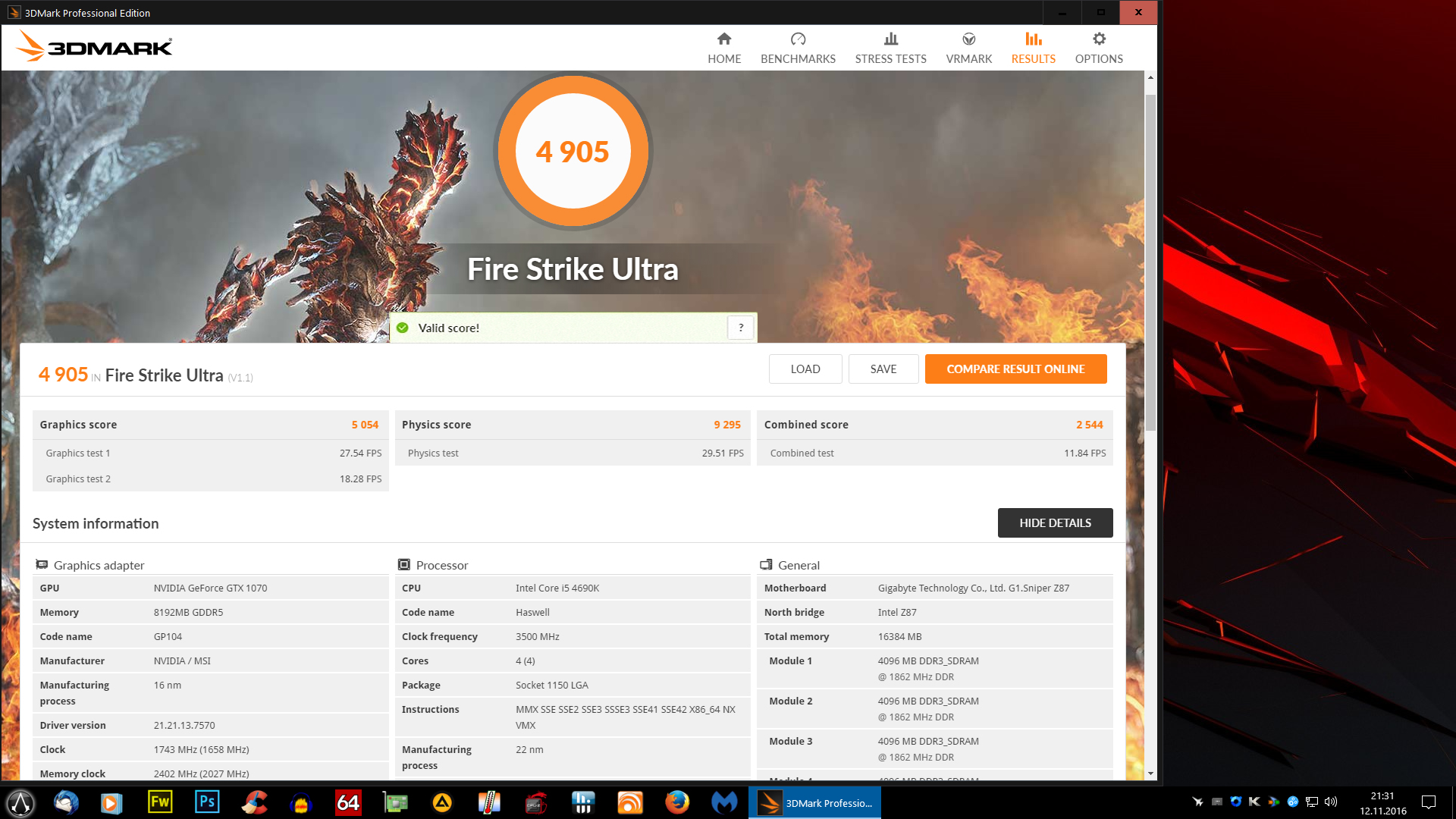The width and height of the screenshot is (1456, 819).
Task: Open the Home tab icon
Action: click(724, 39)
